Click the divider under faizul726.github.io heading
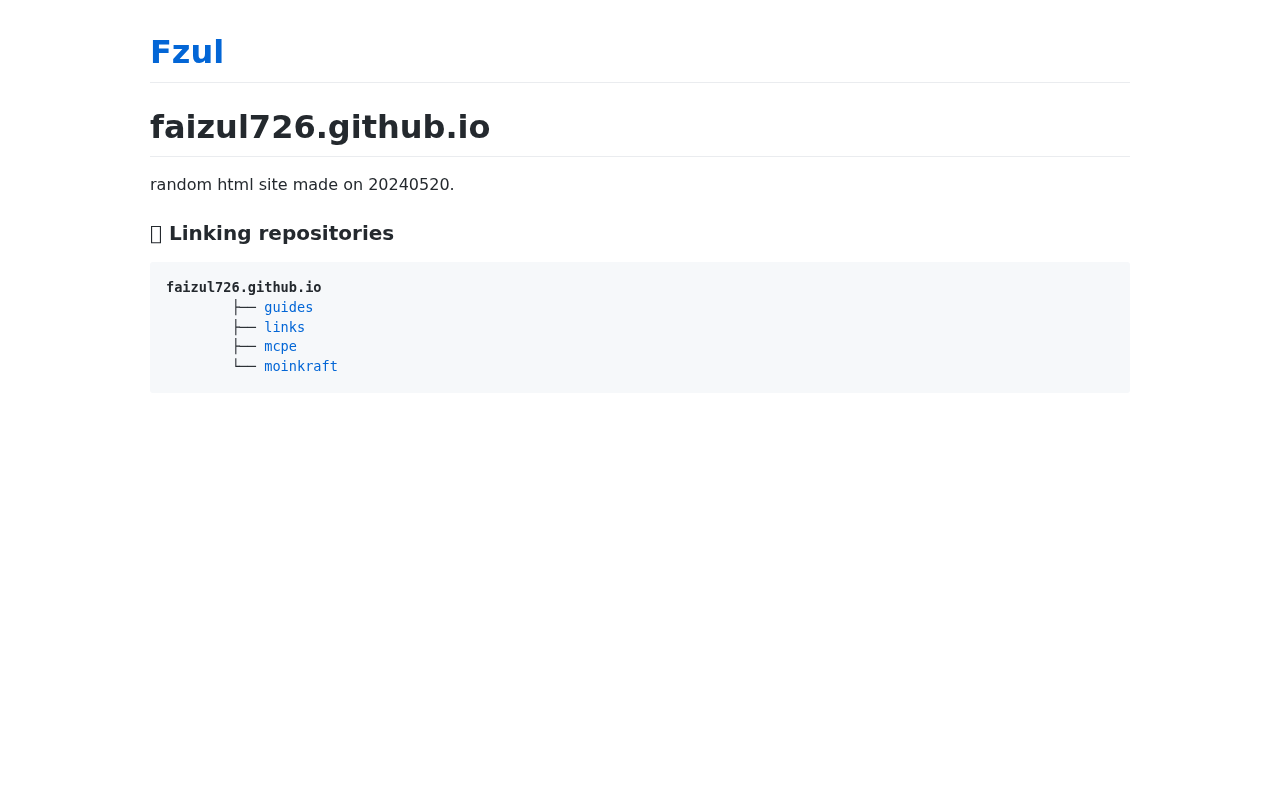Viewport: 1280px width, 800px height. click(x=640, y=156)
